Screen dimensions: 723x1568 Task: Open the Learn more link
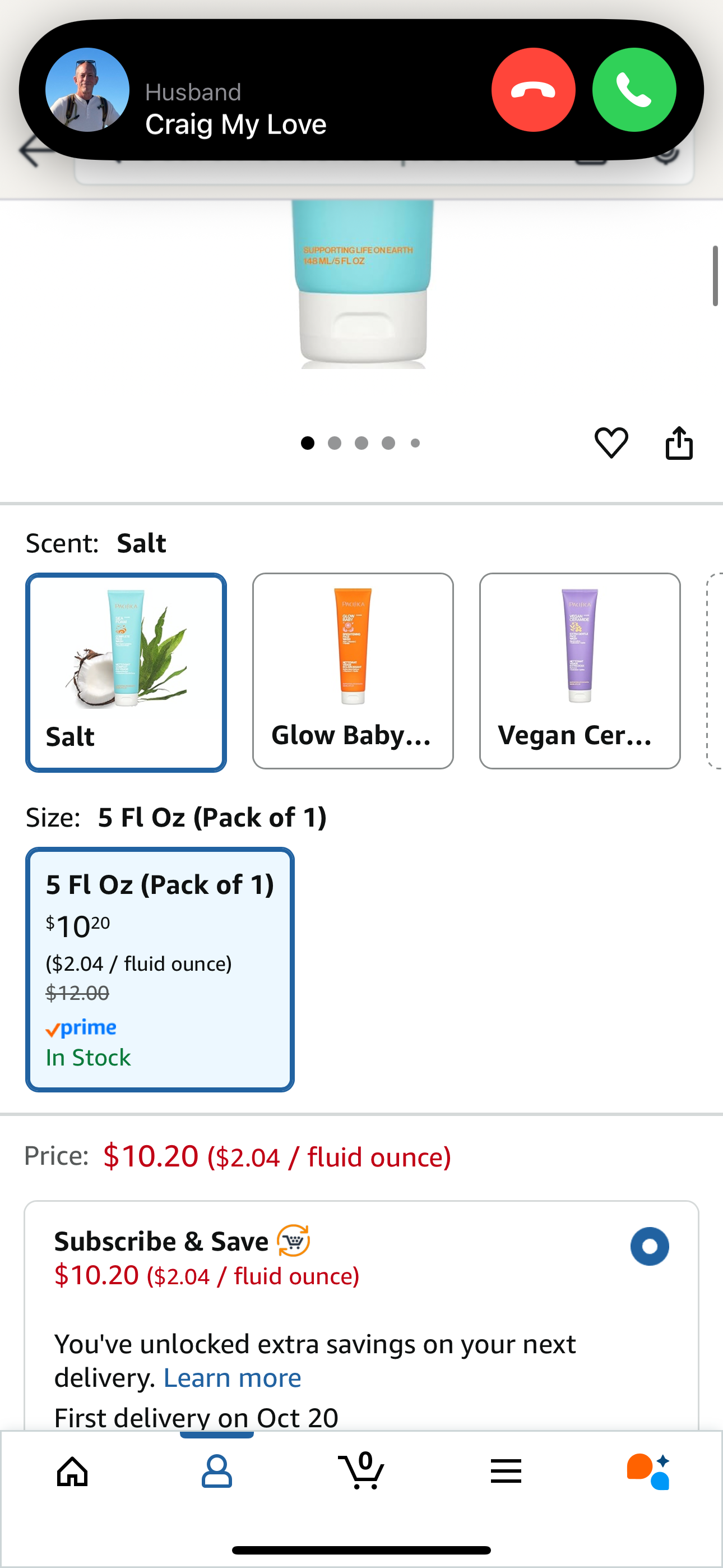tap(233, 1378)
